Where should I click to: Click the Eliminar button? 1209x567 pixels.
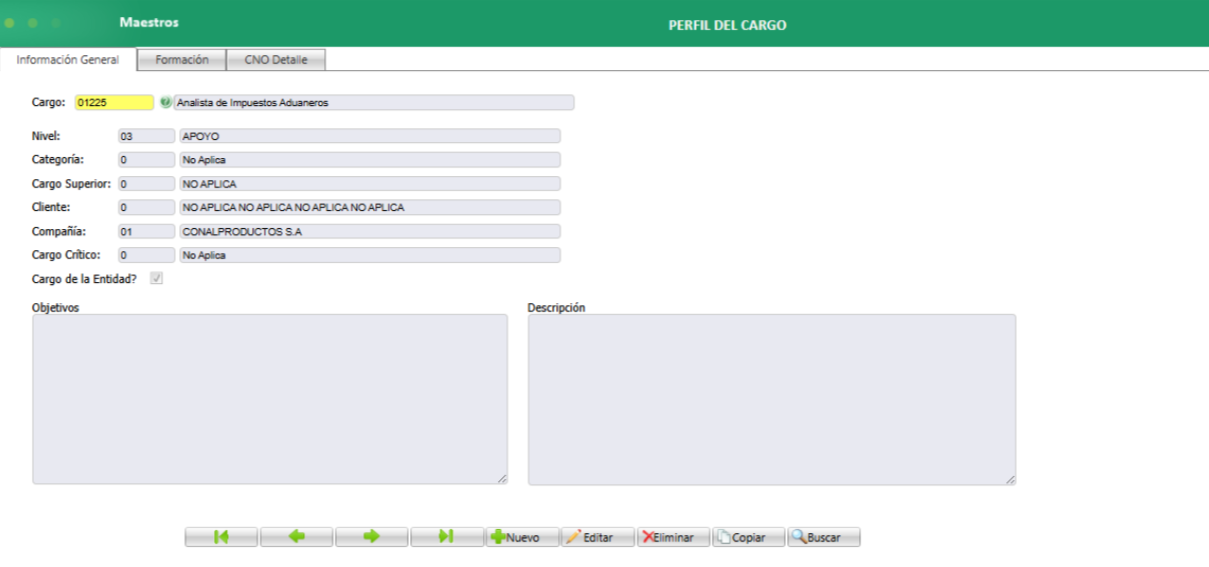point(673,537)
